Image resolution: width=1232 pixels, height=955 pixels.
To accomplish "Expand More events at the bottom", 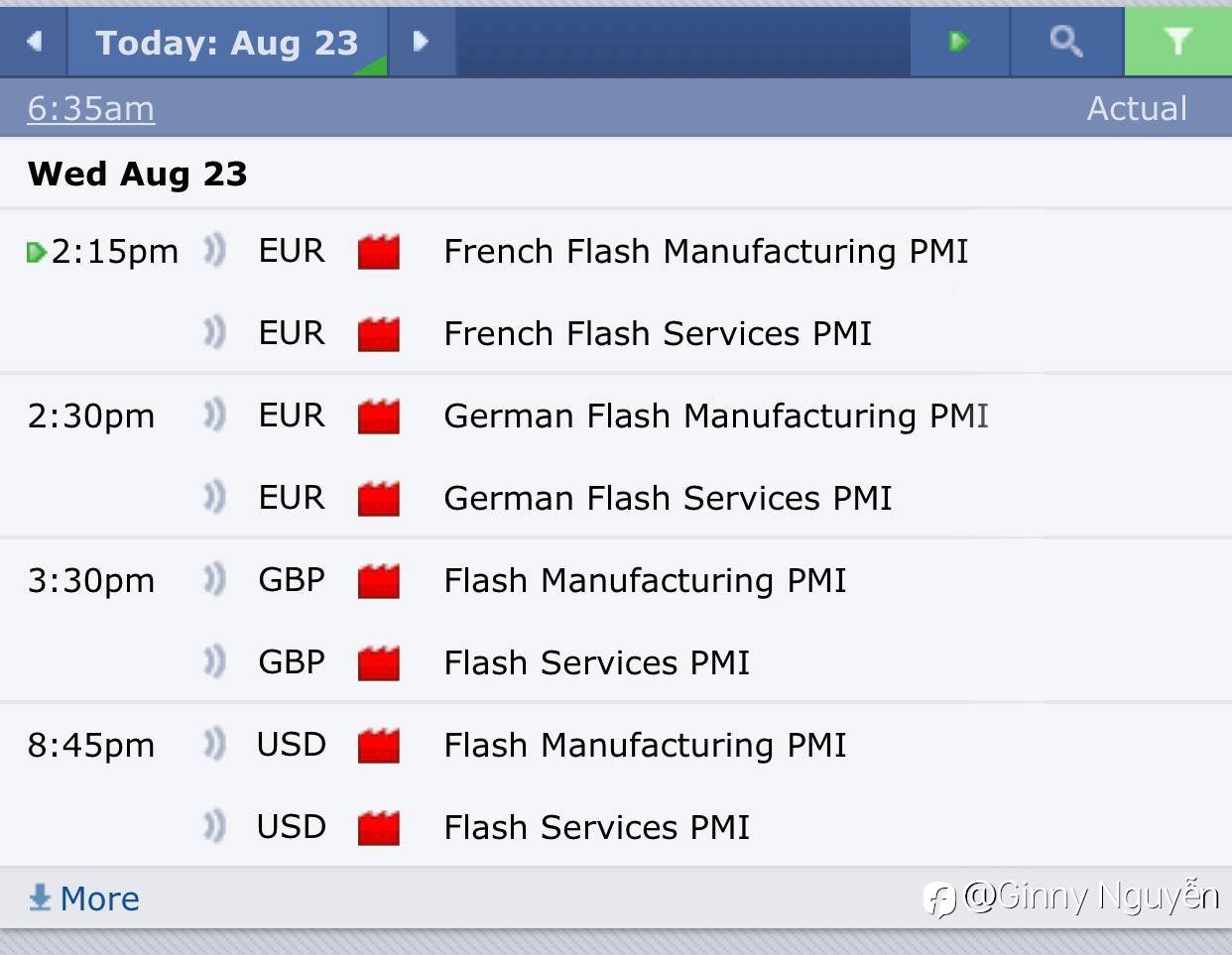I will pos(85,898).
